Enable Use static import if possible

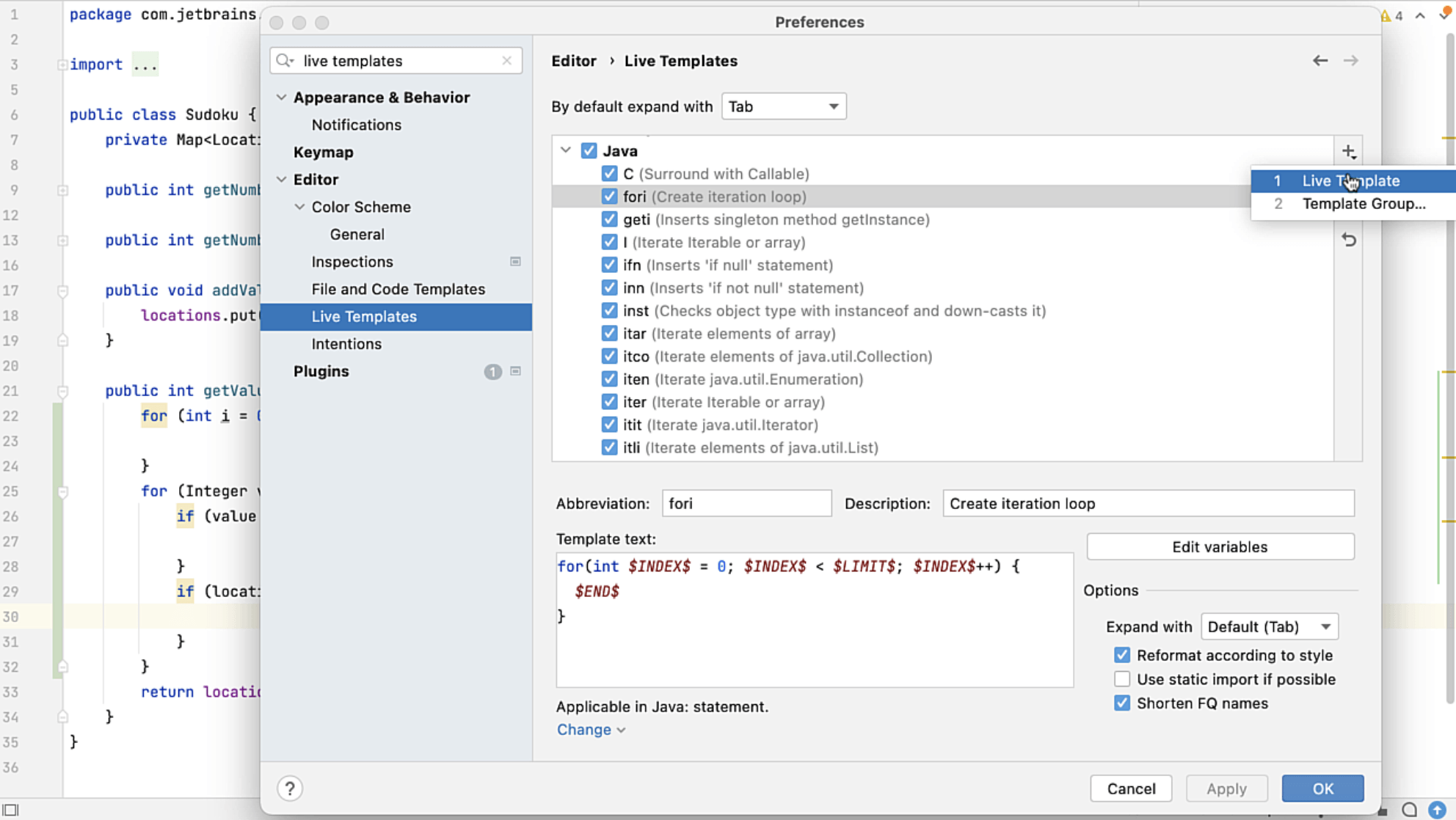pos(1121,678)
